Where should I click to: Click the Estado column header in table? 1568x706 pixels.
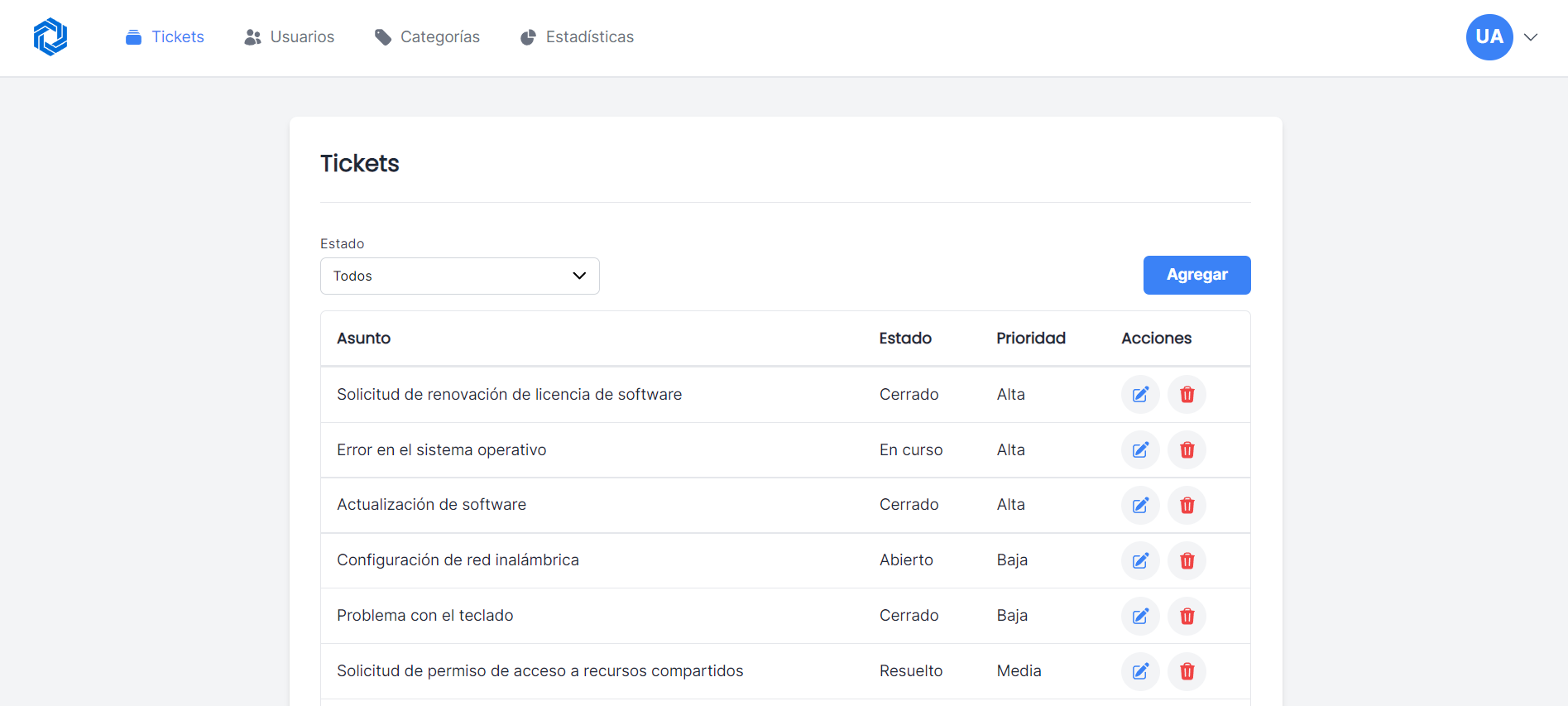pos(905,339)
